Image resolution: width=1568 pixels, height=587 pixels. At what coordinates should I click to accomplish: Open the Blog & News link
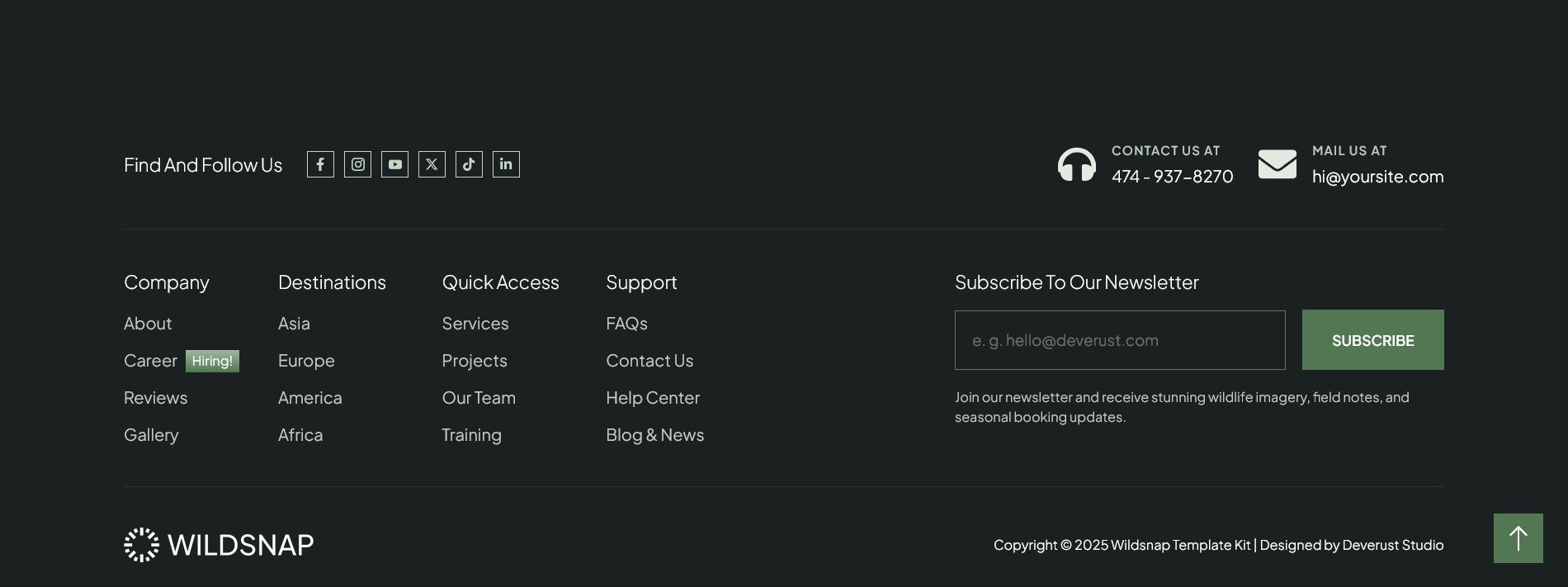pos(655,435)
